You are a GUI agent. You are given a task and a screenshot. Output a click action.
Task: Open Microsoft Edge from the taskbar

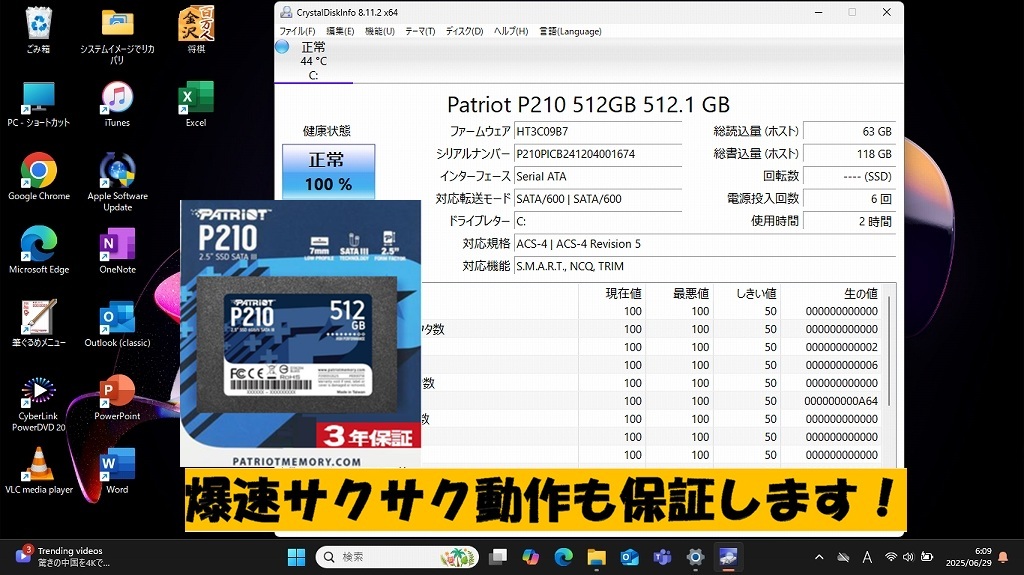564,557
